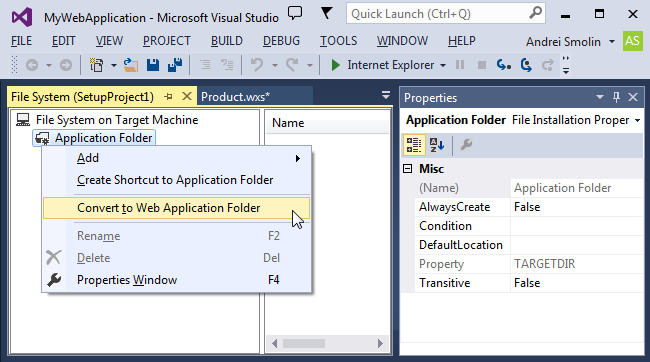Screen dimensions: 650x362
Task: Click the horizontal scrollbar right arrow
Action: pyautogui.click(x=380, y=343)
